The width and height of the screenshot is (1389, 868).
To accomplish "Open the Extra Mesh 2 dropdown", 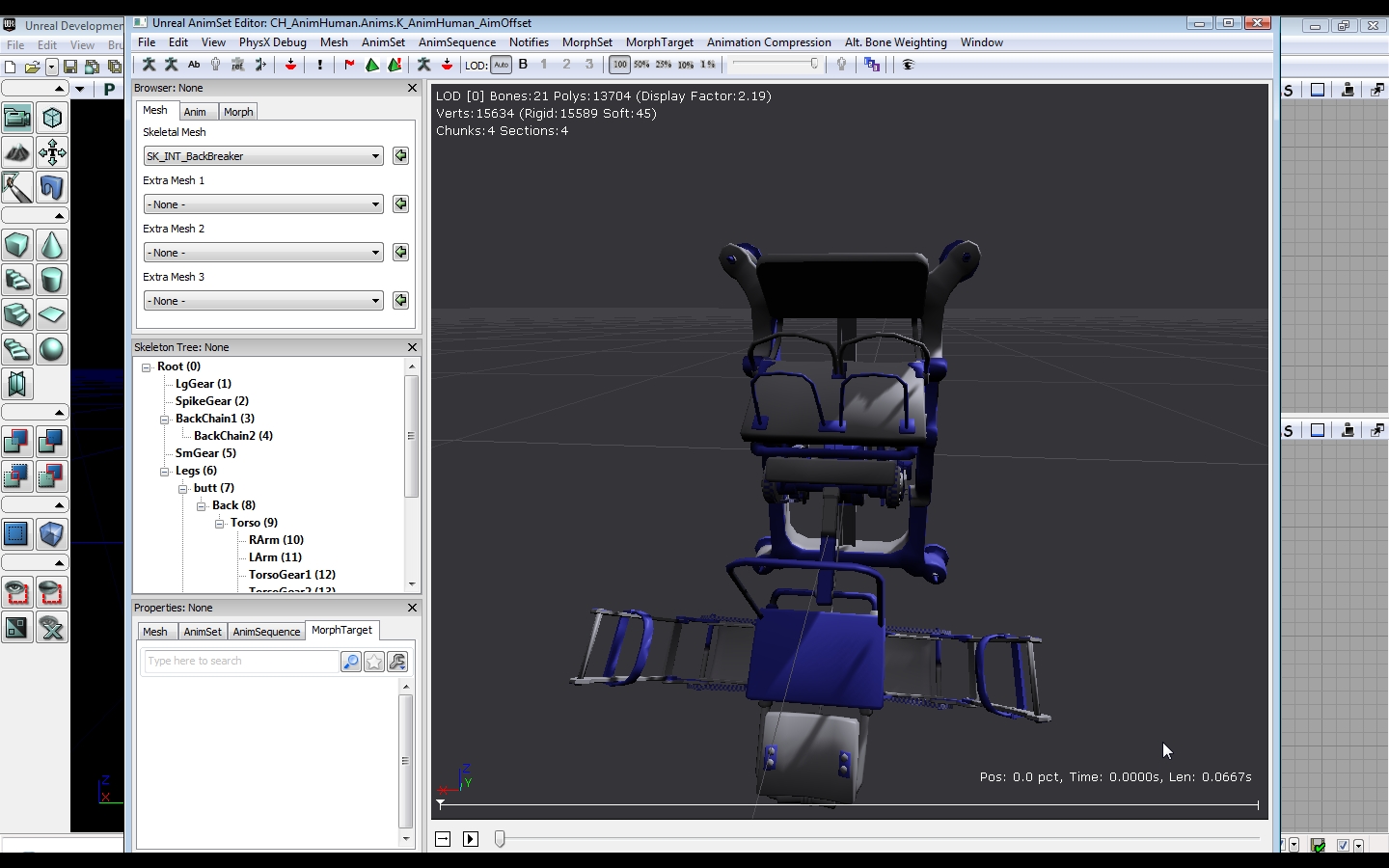I will [263, 253].
